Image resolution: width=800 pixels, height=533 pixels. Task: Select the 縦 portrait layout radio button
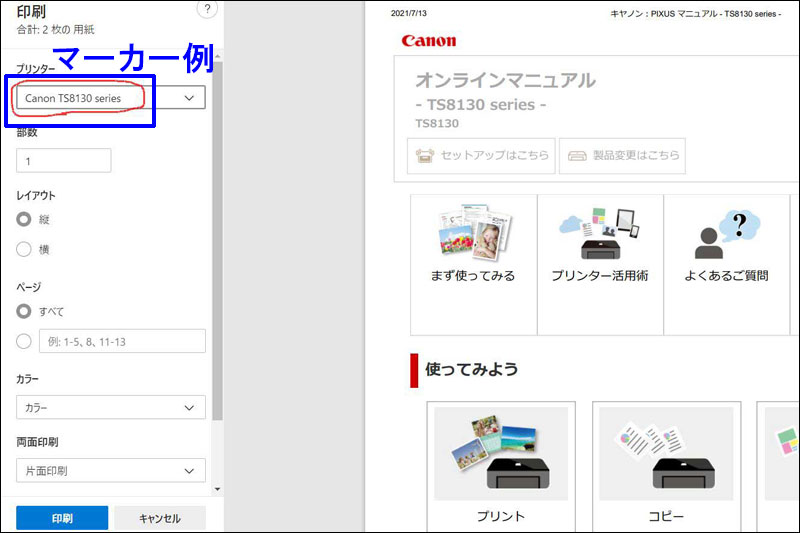coord(24,219)
